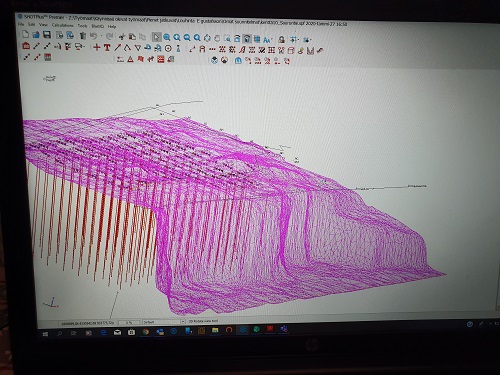Screen dimensions: 500x375
Task: Click the red triangle warning icon
Action: 131,59
